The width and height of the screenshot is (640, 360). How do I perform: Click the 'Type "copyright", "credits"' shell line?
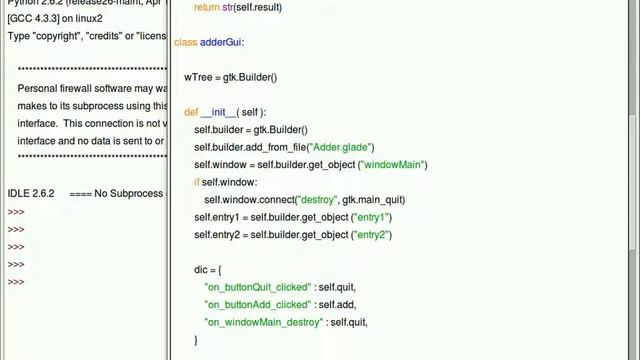click(x=87, y=36)
